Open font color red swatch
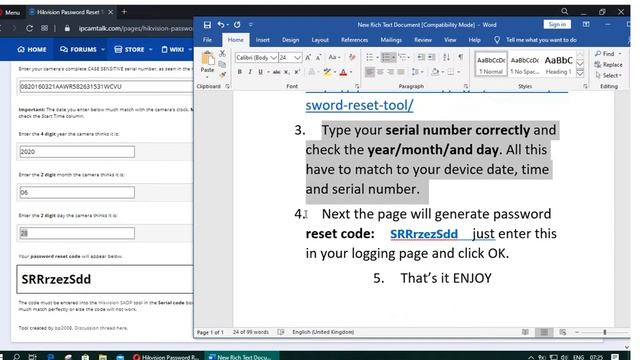 (x=343, y=72)
